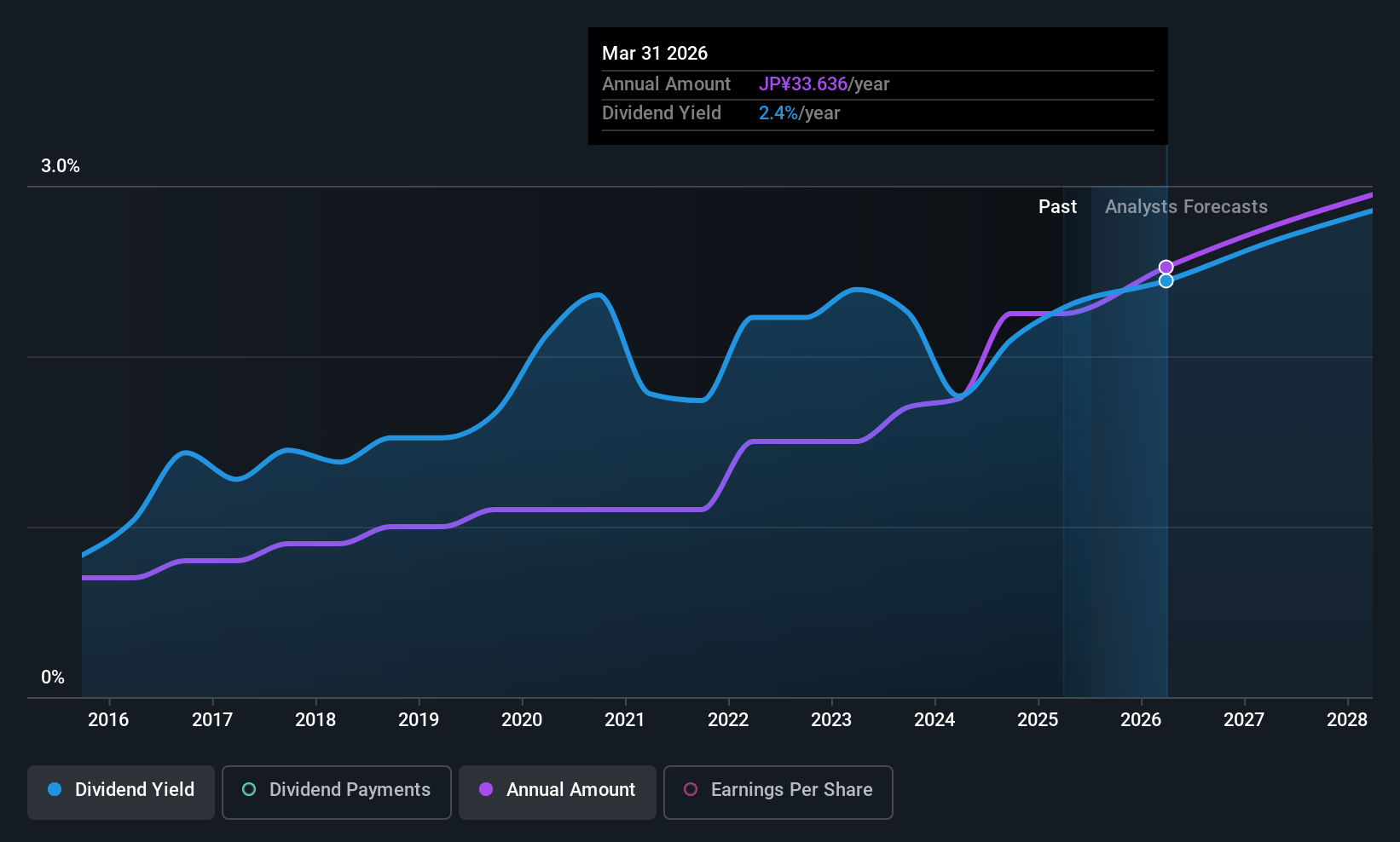Click the Past region label

point(1057,207)
